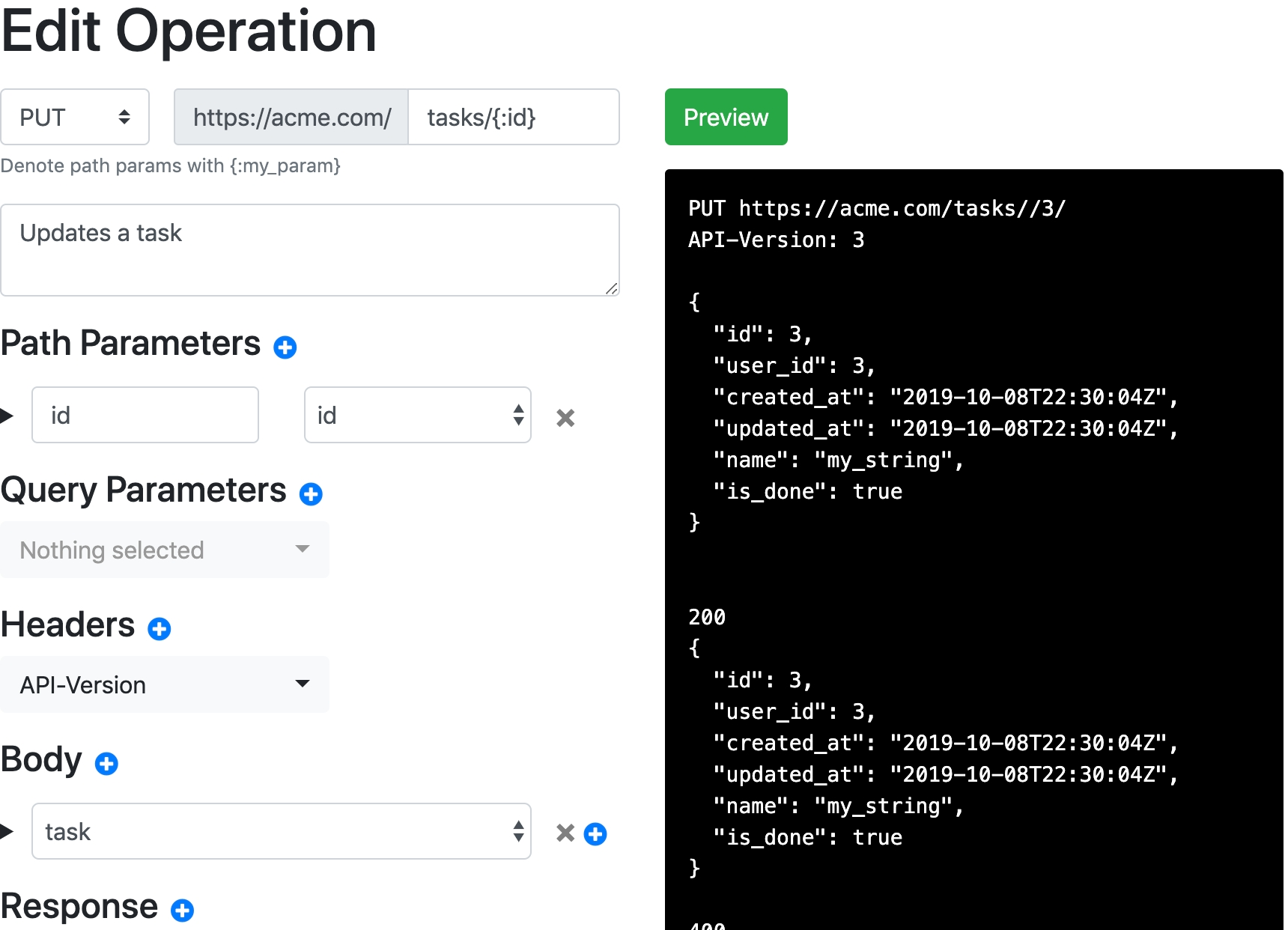
Task: Remove the task body entry
Action: (x=565, y=833)
